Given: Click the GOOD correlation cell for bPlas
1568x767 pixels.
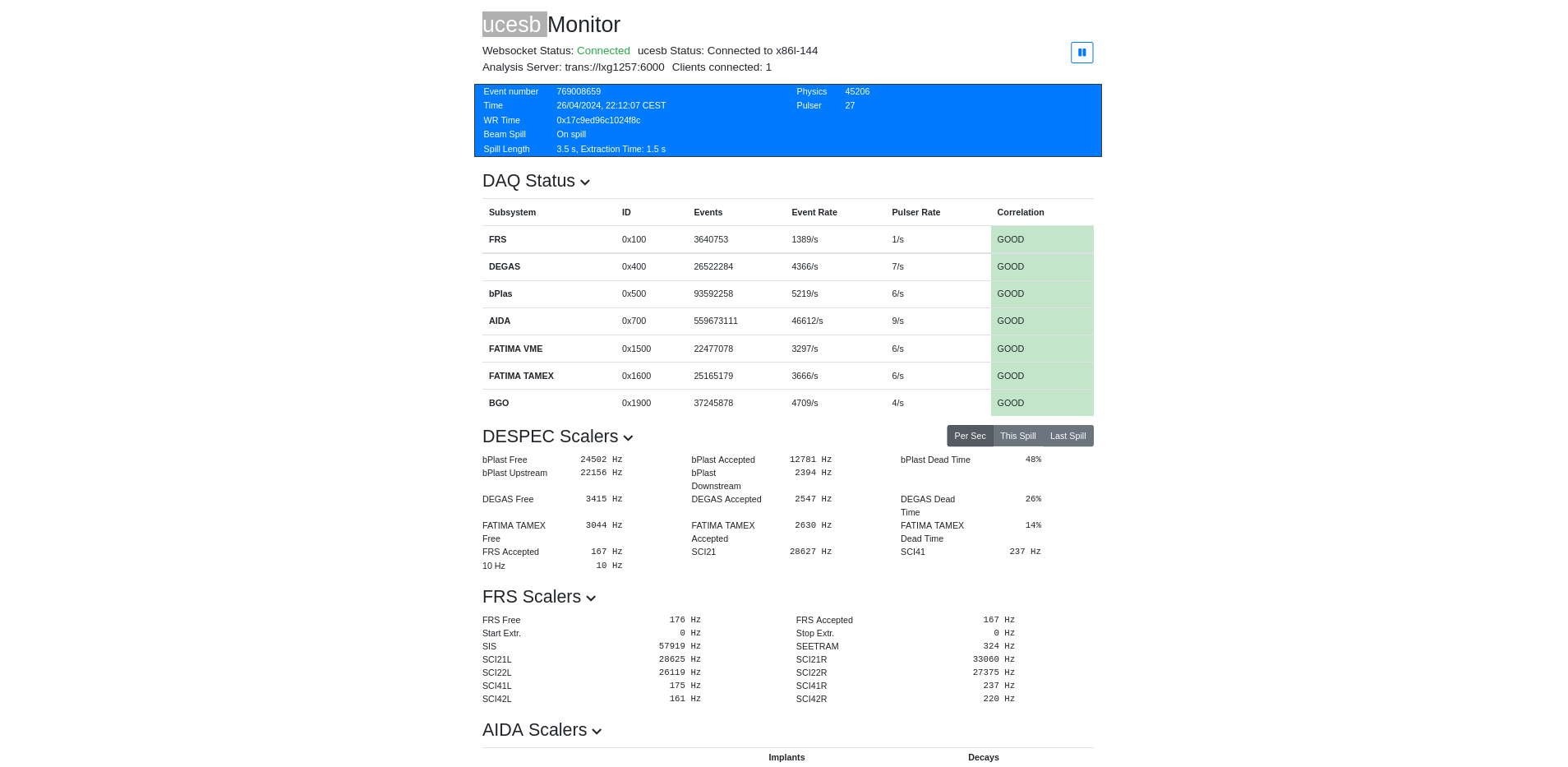Looking at the screenshot, I should point(1042,293).
